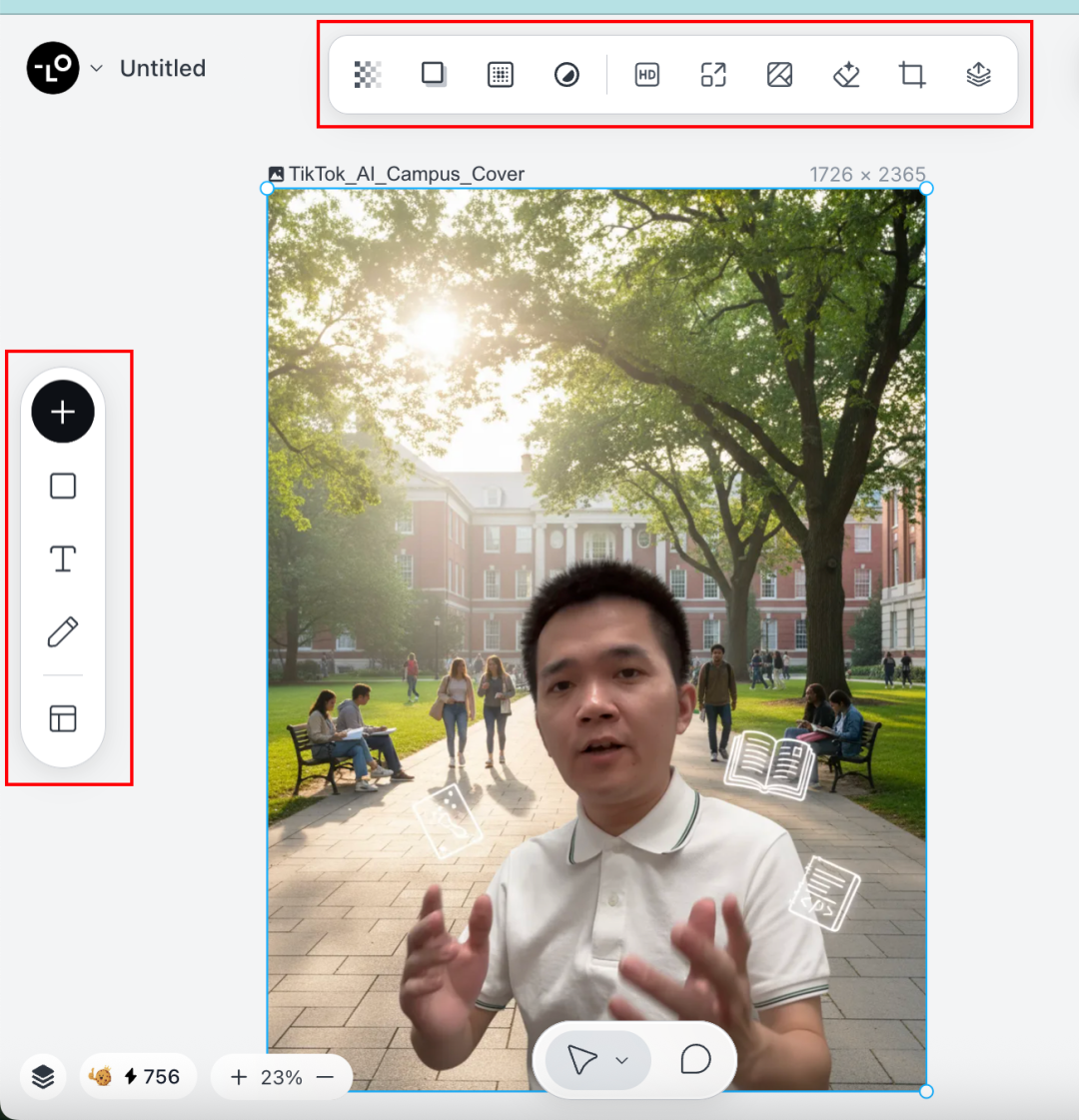Viewport: 1079px width, 1120px height.
Task: Click the checkerboard remove background icon
Action: pyautogui.click(x=368, y=75)
